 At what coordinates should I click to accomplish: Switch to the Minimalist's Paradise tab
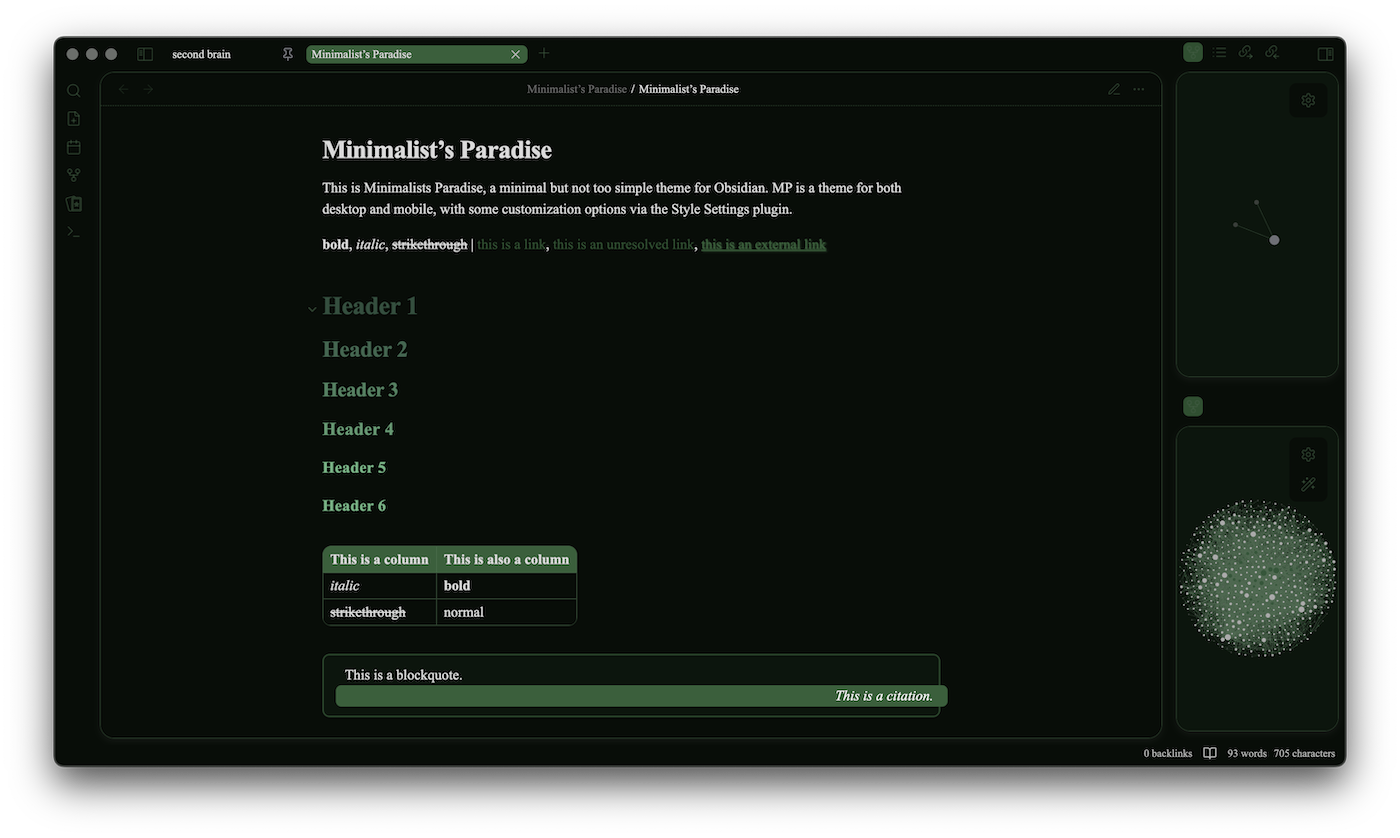(416, 54)
